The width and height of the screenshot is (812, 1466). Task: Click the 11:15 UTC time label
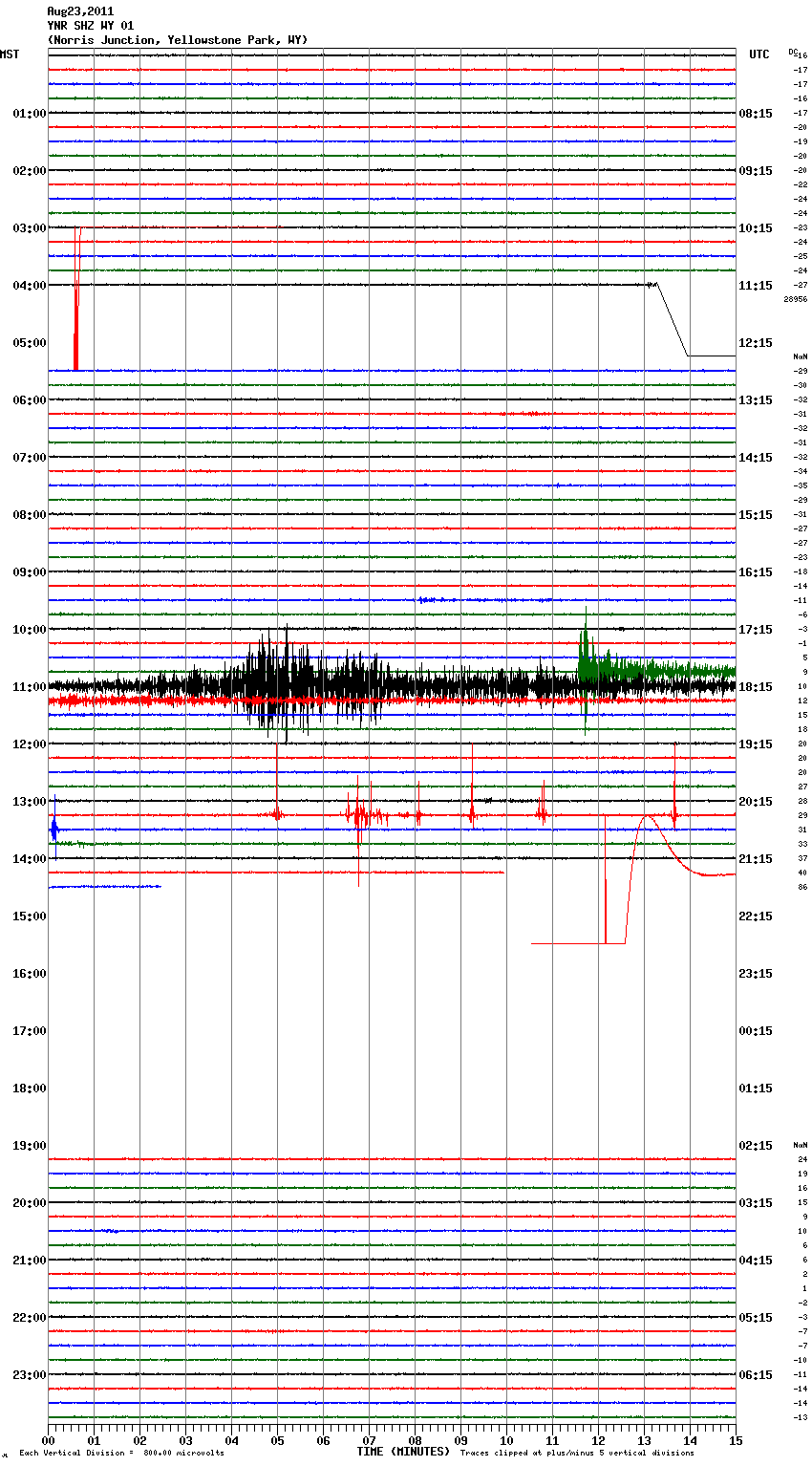[x=756, y=286]
